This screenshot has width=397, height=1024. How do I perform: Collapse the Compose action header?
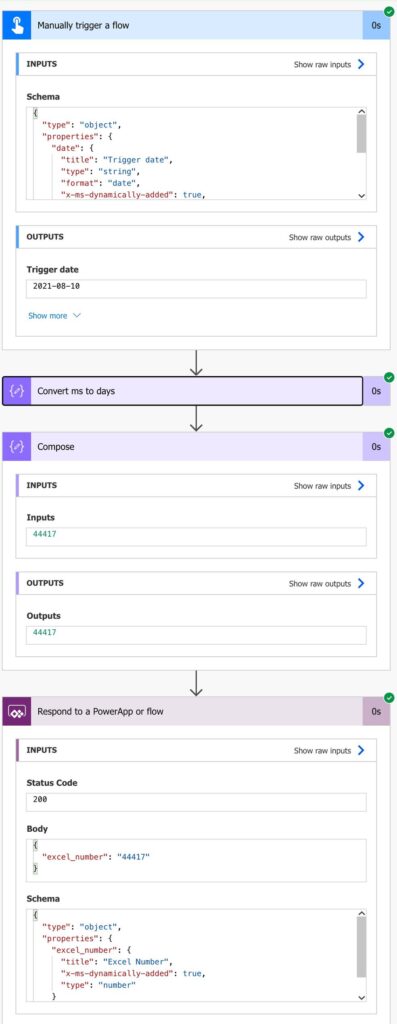pyautogui.click(x=196, y=447)
